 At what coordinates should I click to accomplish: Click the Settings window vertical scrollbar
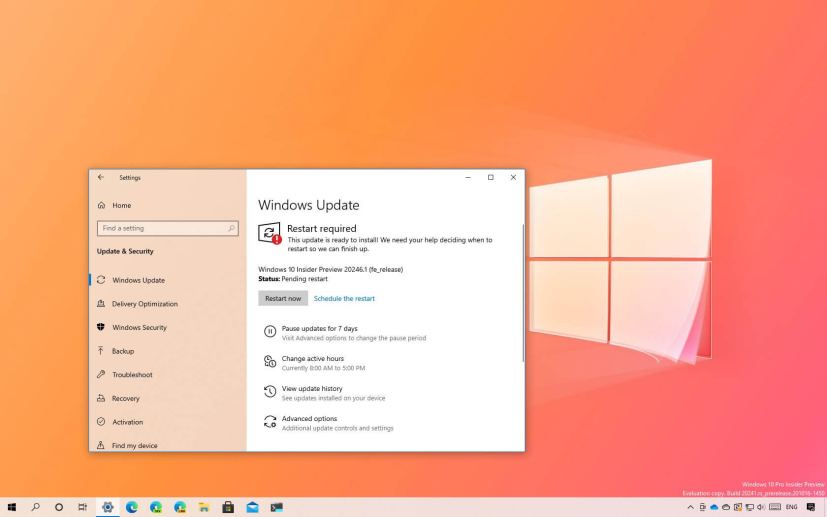pyautogui.click(x=523, y=293)
